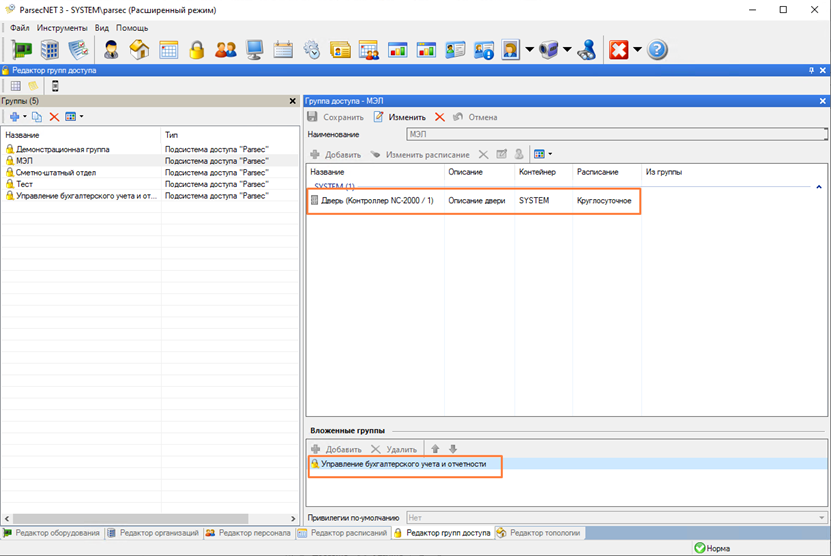Click the Изменить button
Screen dimensions: 831x556
pos(400,117)
